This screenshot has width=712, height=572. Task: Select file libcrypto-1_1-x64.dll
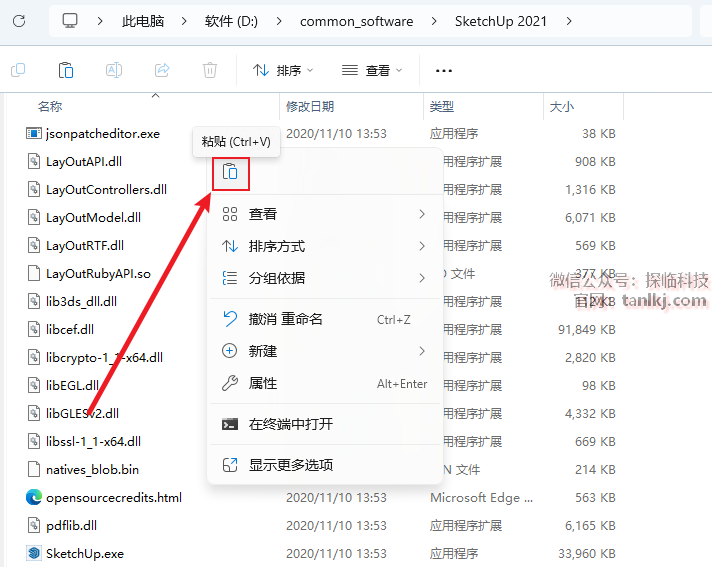(x=104, y=358)
